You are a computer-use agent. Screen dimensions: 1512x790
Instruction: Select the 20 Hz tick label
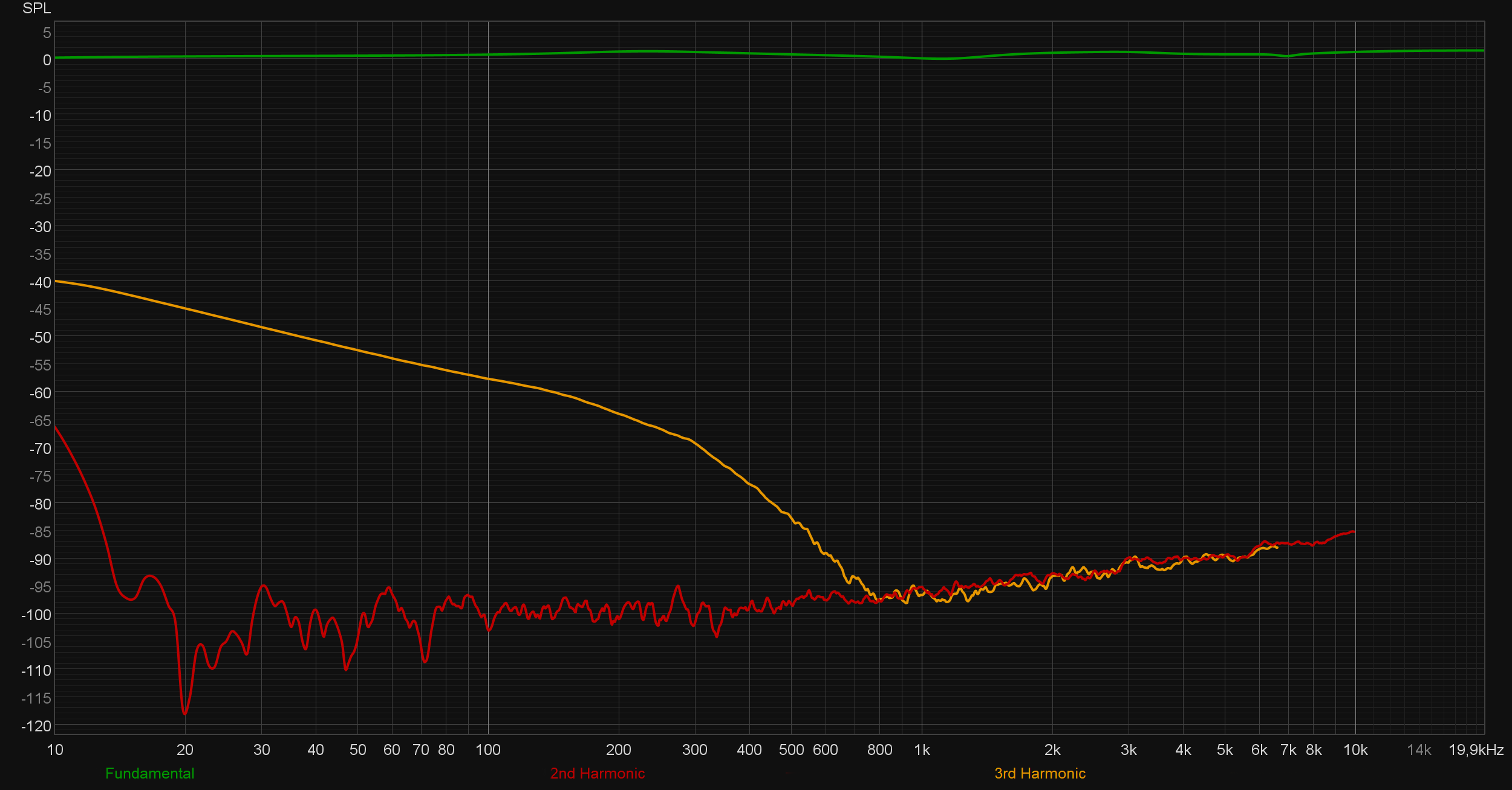pyautogui.click(x=184, y=750)
